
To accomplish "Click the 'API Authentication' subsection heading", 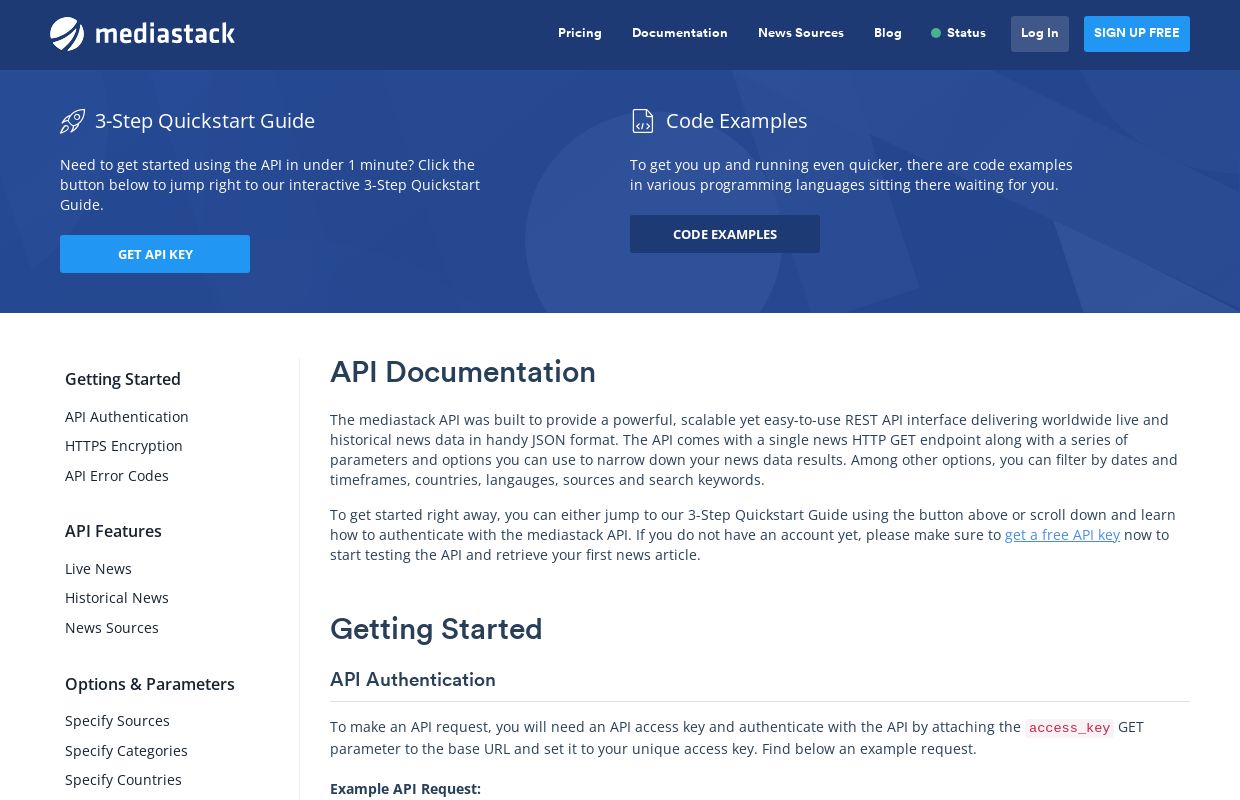I will 413,680.
